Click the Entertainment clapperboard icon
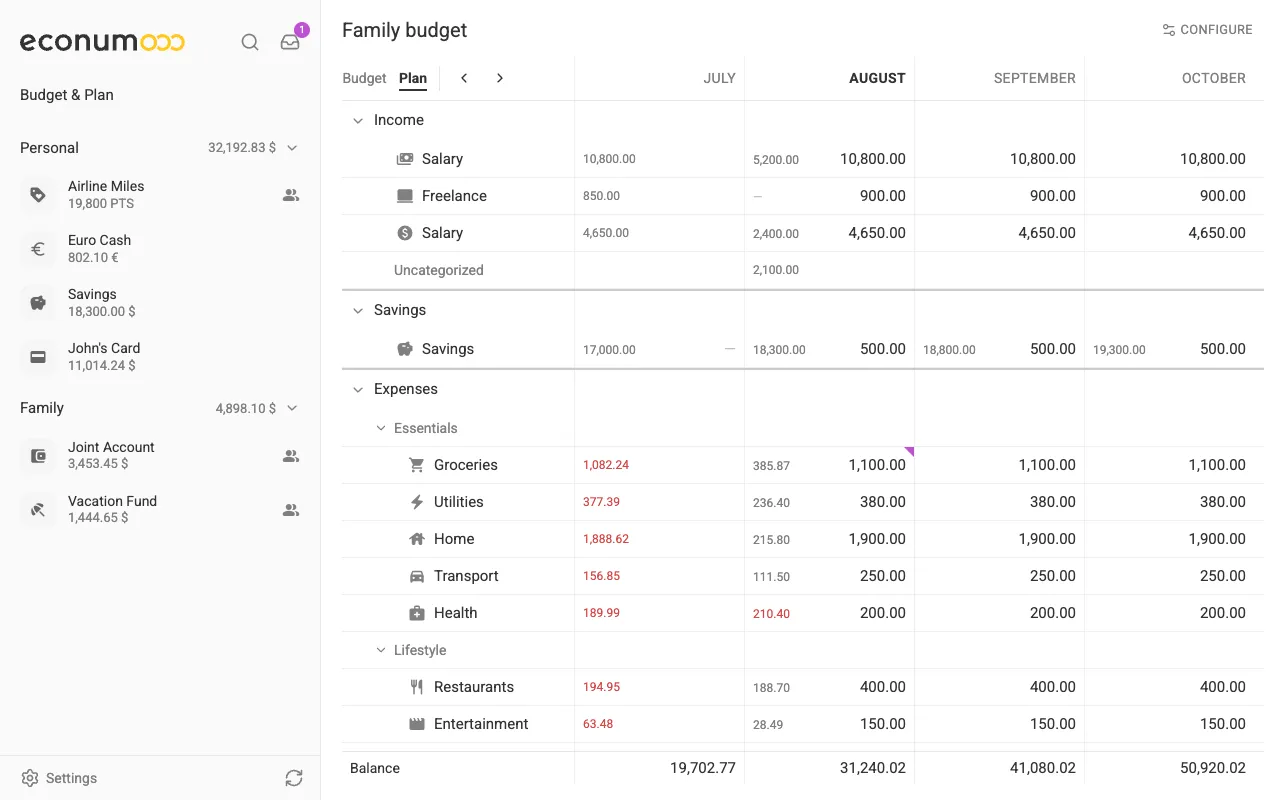The width and height of the screenshot is (1280, 800). point(417,724)
